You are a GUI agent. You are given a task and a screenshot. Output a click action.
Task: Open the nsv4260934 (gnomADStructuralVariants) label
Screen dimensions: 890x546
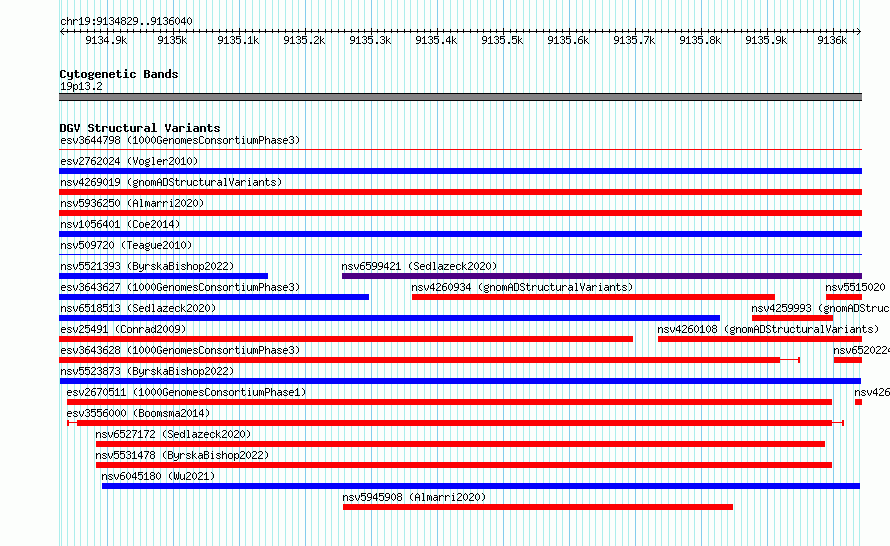(522, 287)
